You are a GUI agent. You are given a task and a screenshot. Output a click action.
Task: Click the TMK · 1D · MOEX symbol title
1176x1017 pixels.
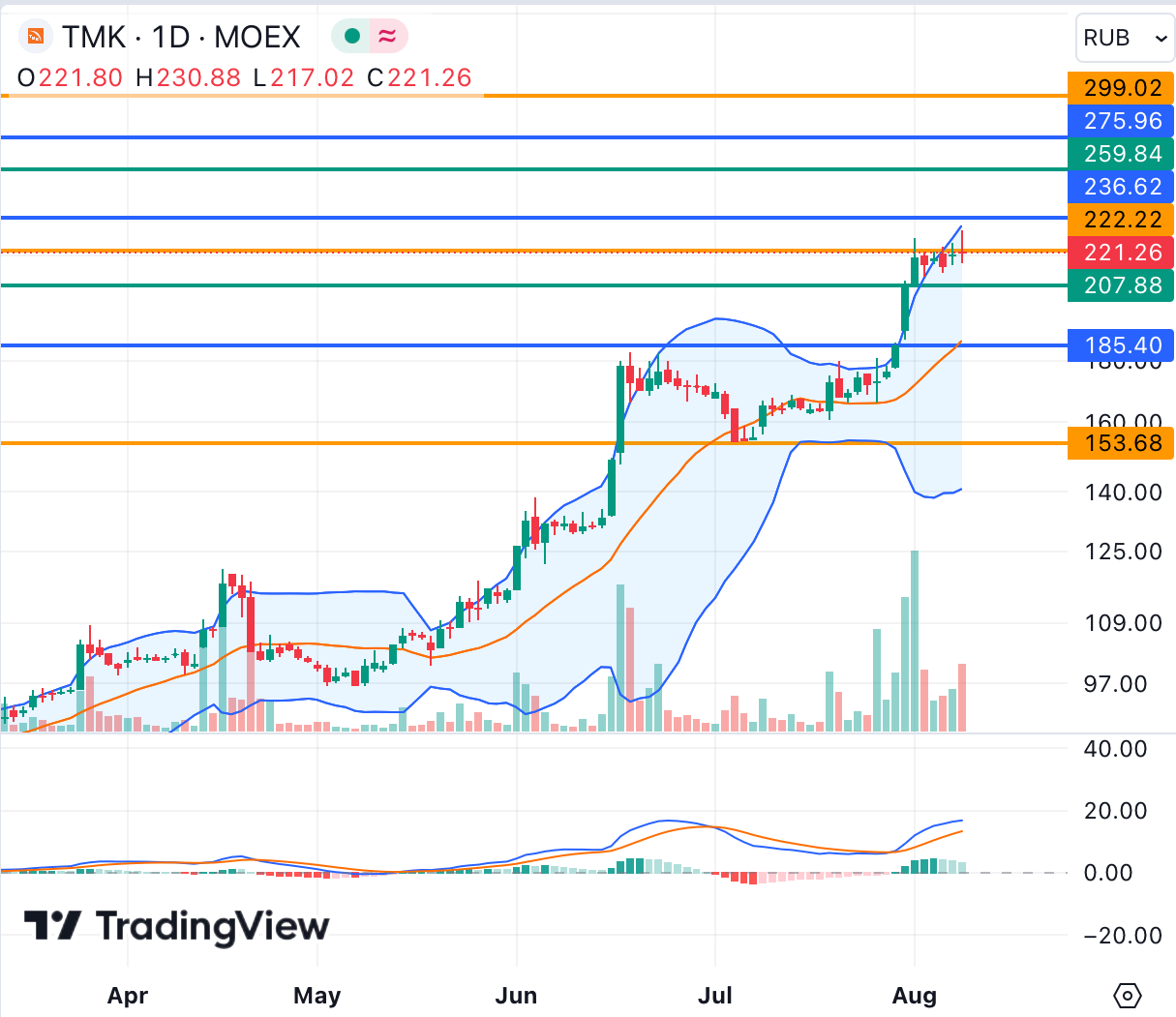click(x=181, y=37)
